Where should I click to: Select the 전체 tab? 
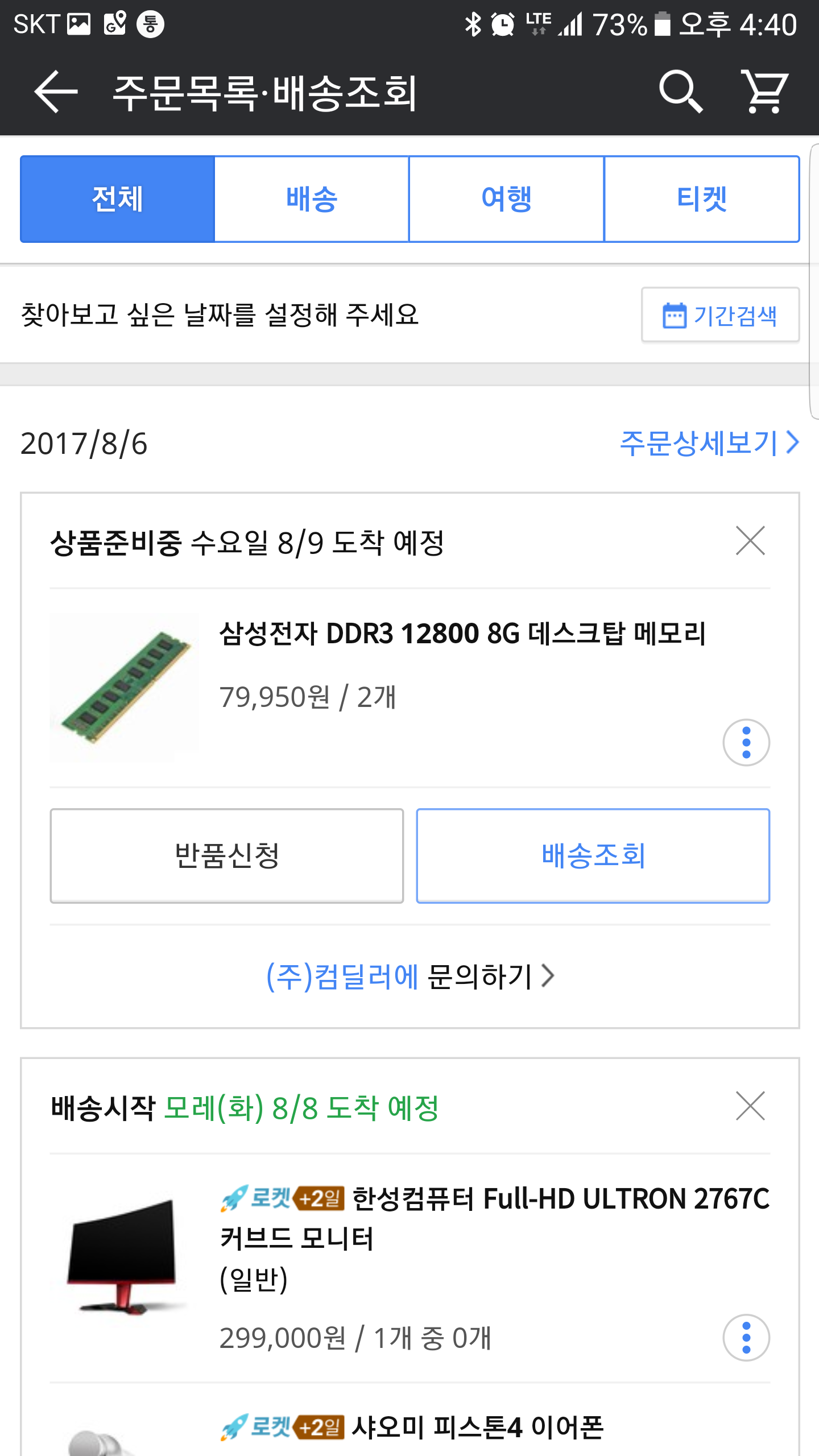118,199
